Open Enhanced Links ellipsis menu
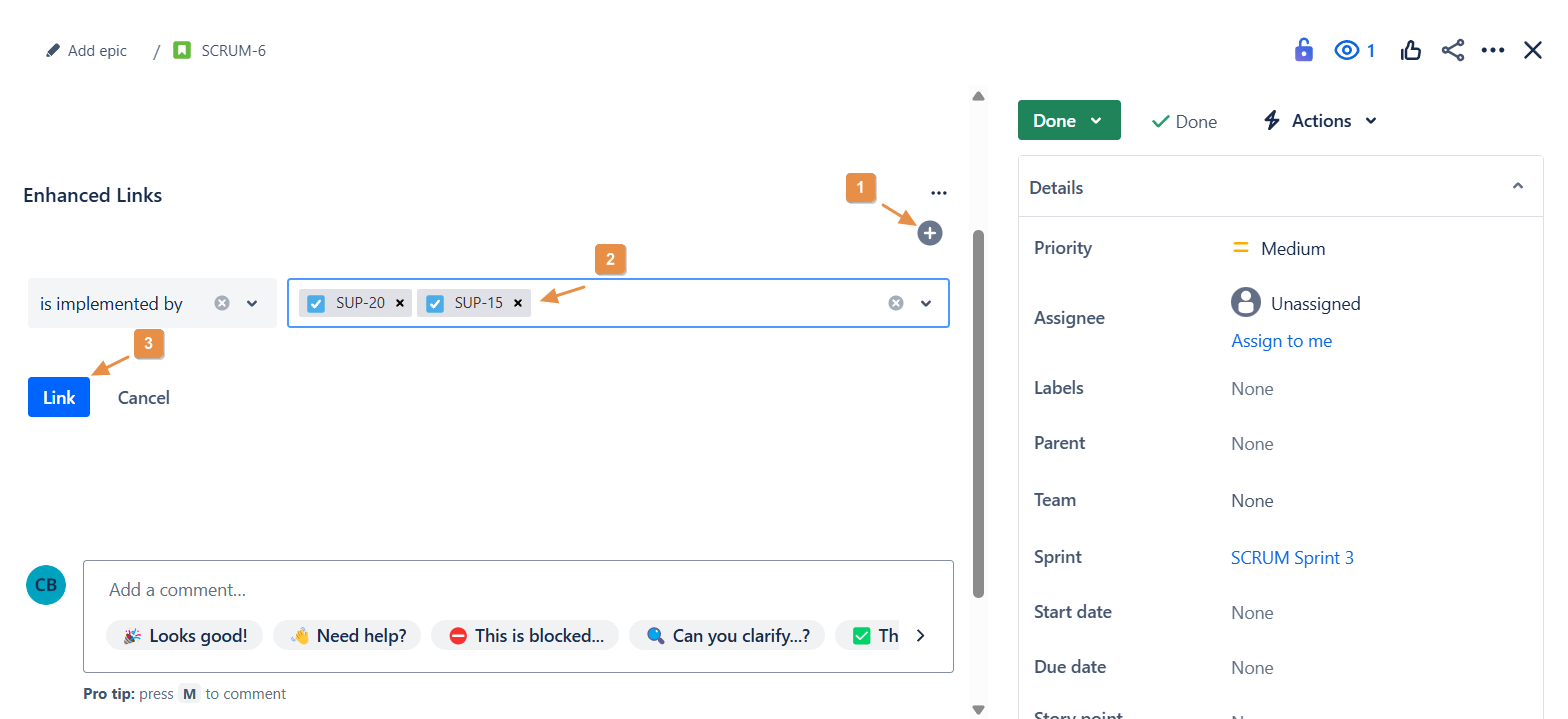The width and height of the screenshot is (1568, 719). coord(938,193)
